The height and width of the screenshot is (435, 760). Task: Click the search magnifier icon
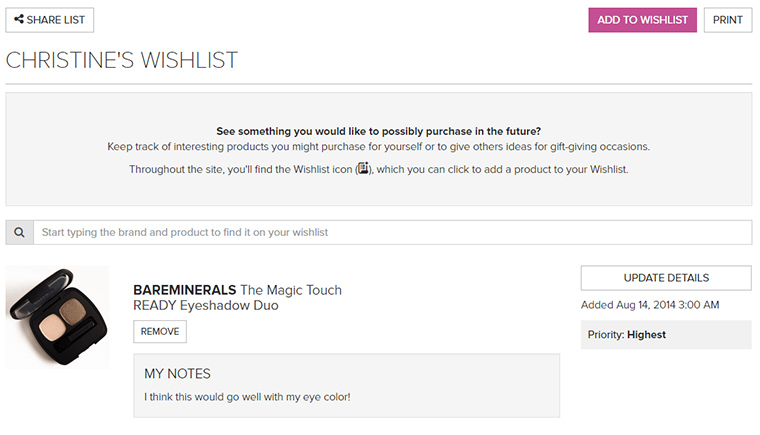(x=19, y=232)
